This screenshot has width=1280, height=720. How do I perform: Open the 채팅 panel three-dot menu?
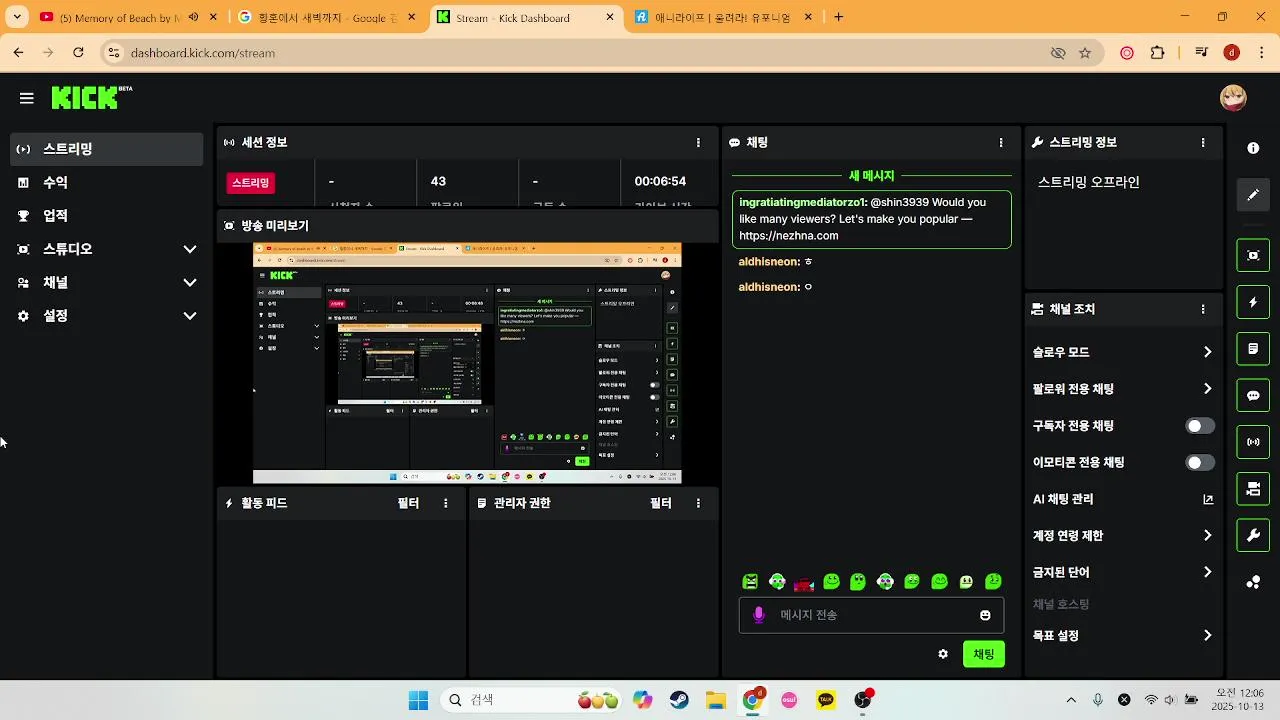click(x=1001, y=143)
